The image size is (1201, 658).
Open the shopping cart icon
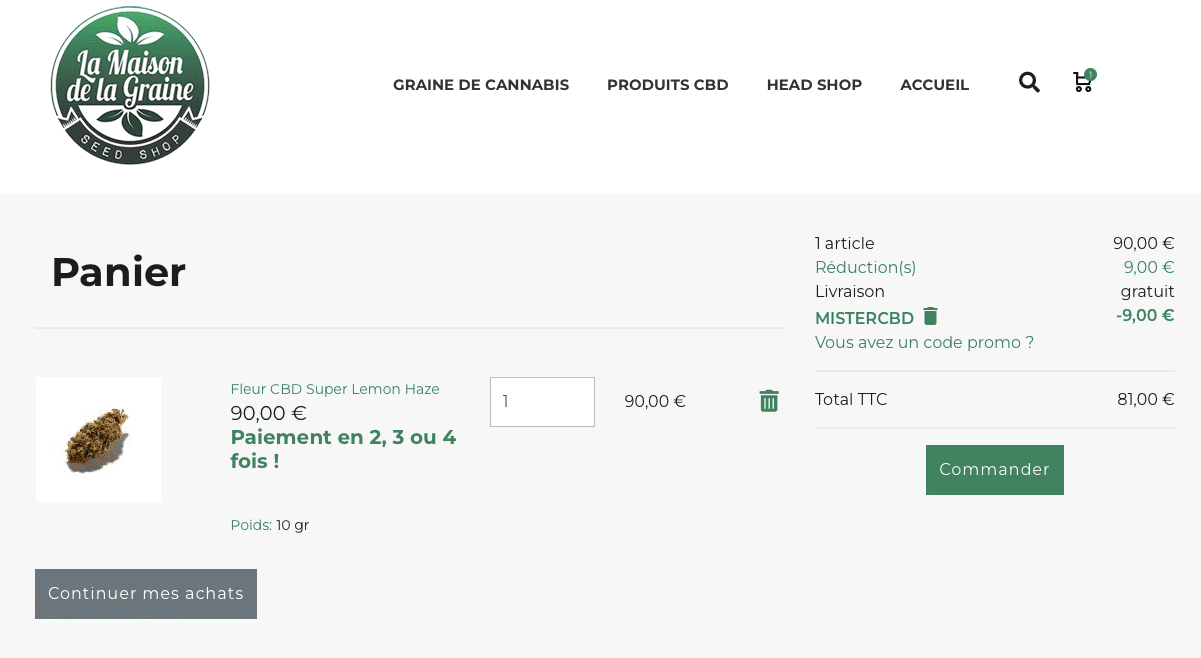coord(1082,83)
